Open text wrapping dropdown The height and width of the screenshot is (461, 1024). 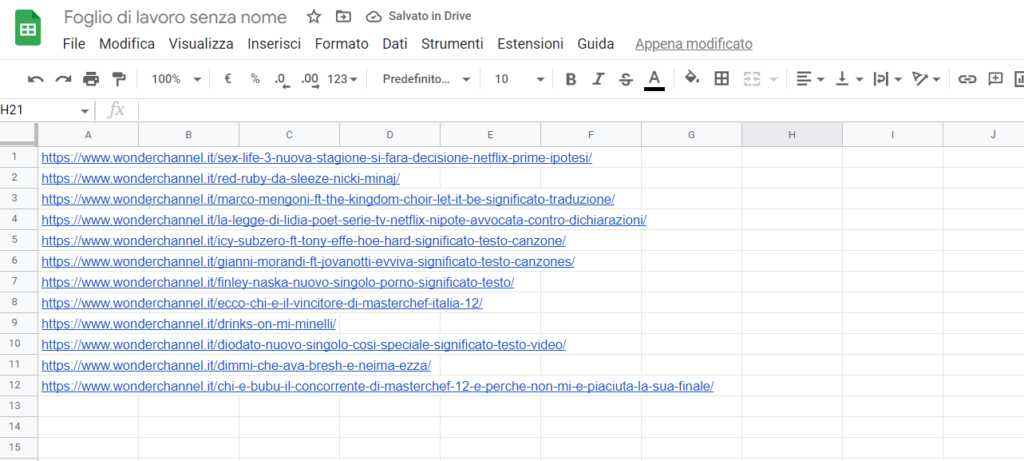[888, 79]
